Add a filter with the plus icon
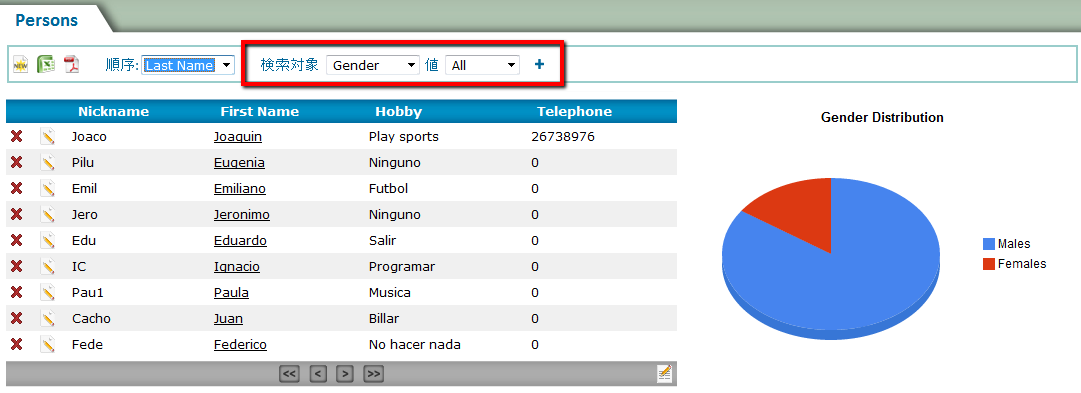The height and width of the screenshot is (393, 1081). coord(539,64)
